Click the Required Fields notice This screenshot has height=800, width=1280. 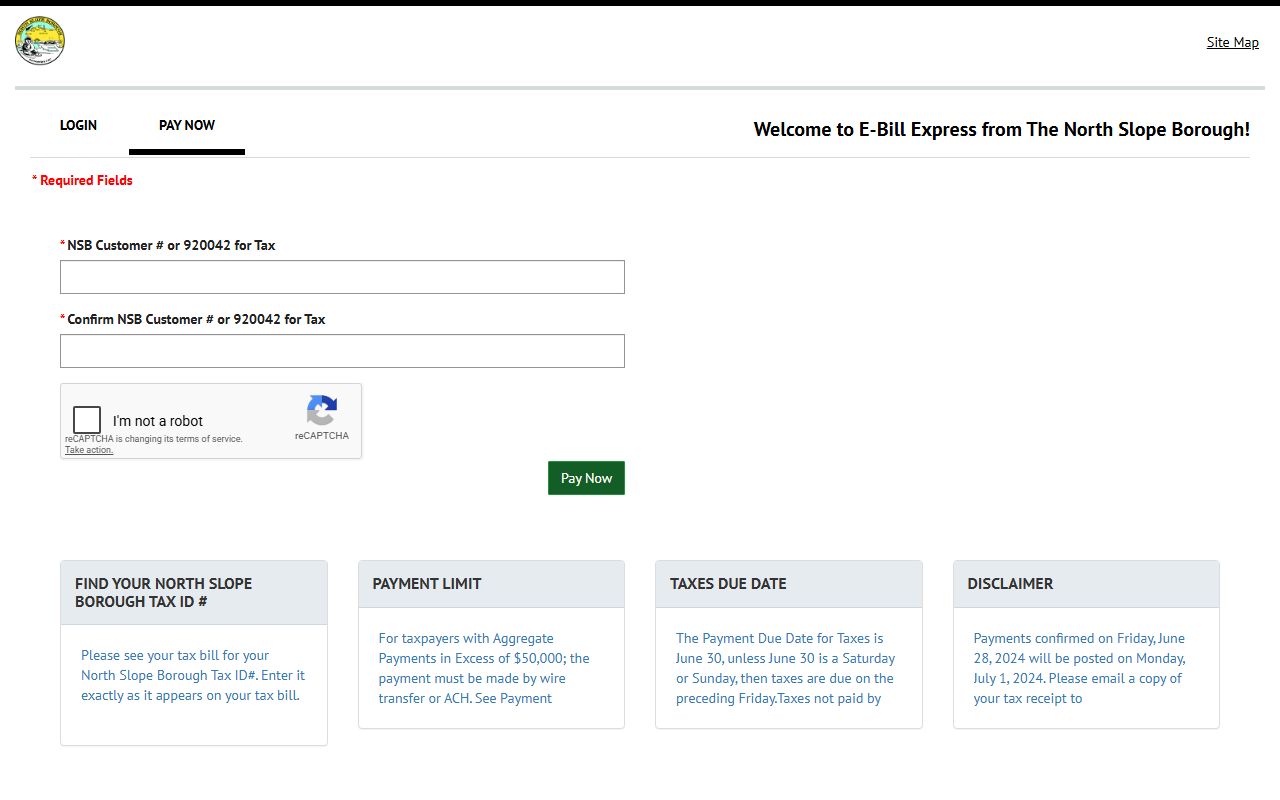pyautogui.click(x=82, y=180)
